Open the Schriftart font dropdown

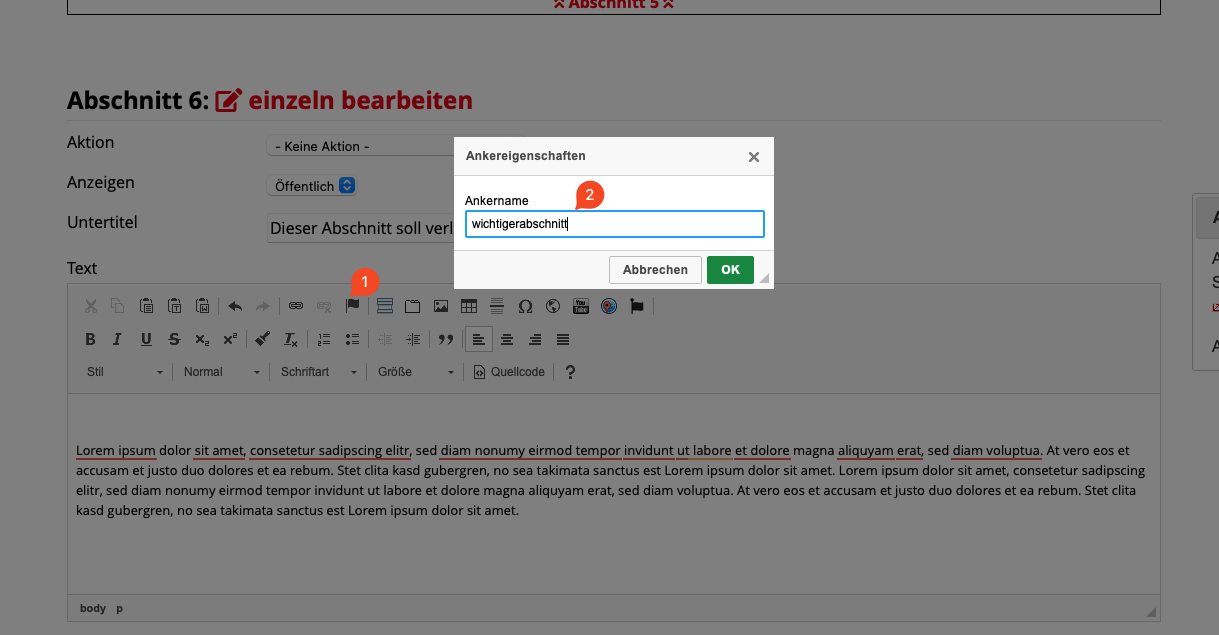pyautogui.click(x=318, y=372)
